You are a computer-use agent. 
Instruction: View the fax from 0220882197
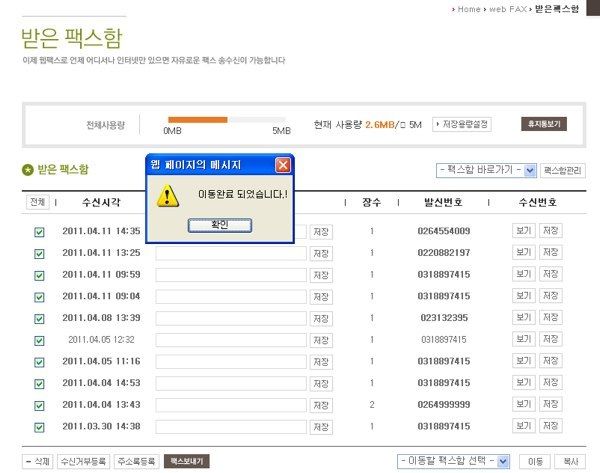(x=523, y=253)
